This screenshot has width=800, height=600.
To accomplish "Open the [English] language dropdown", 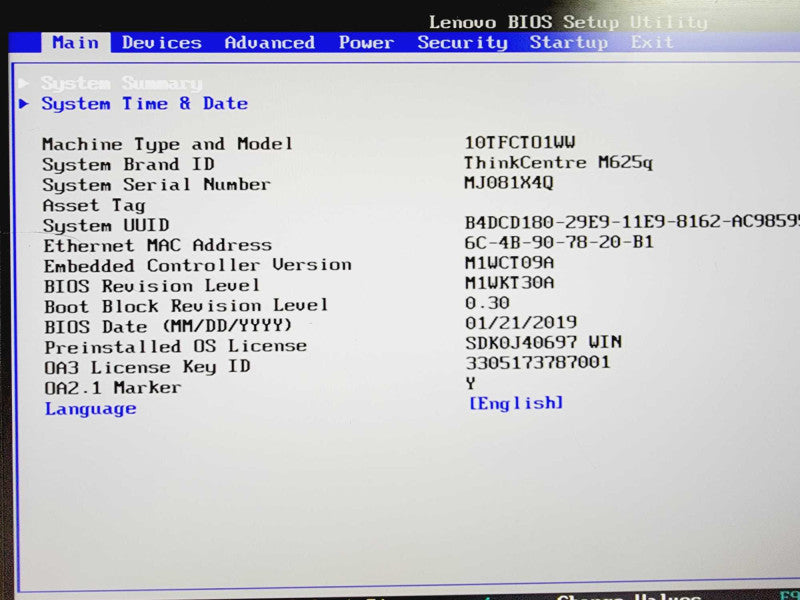I will point(516,403).
